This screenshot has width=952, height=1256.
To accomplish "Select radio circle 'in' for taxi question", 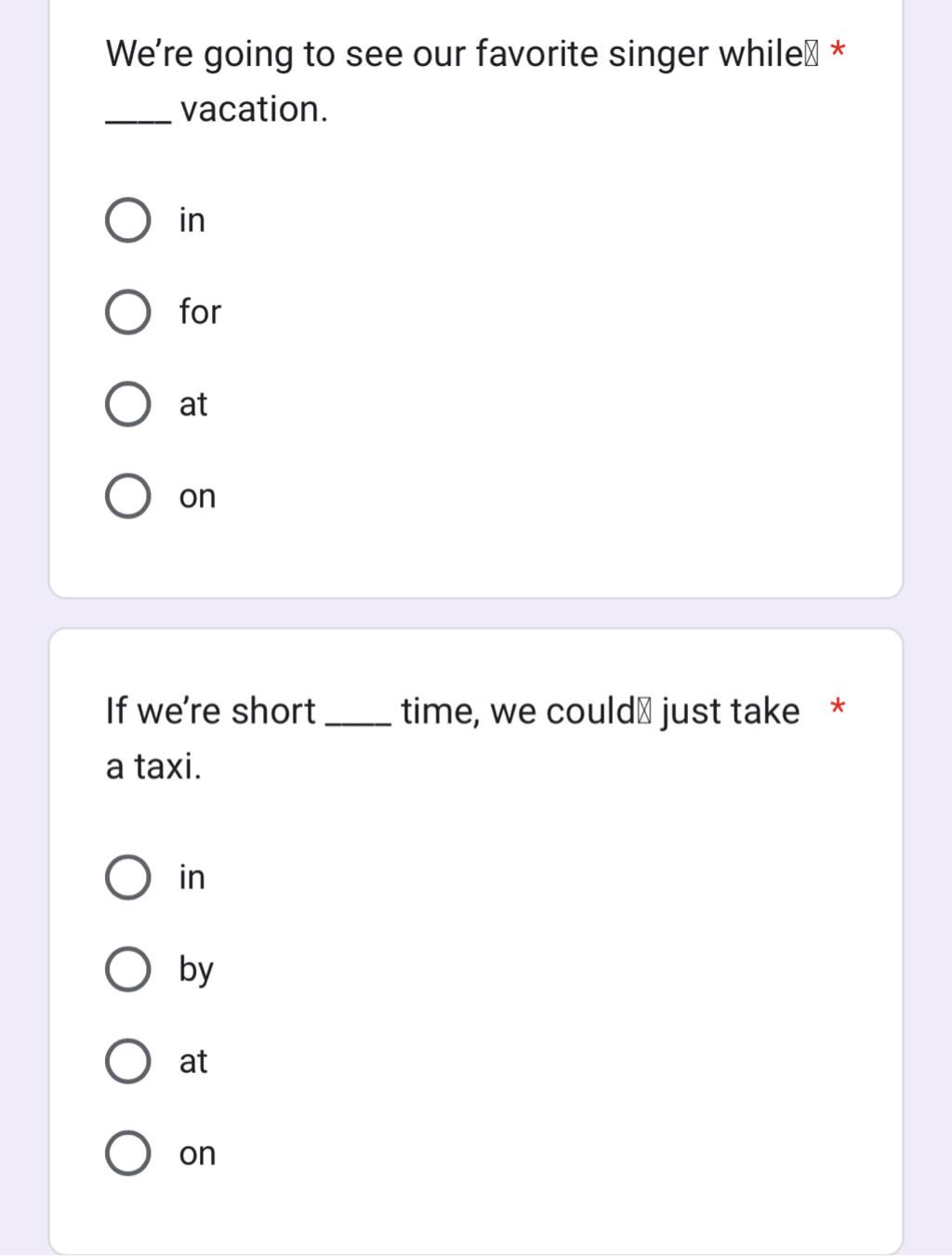I will 128,878.
